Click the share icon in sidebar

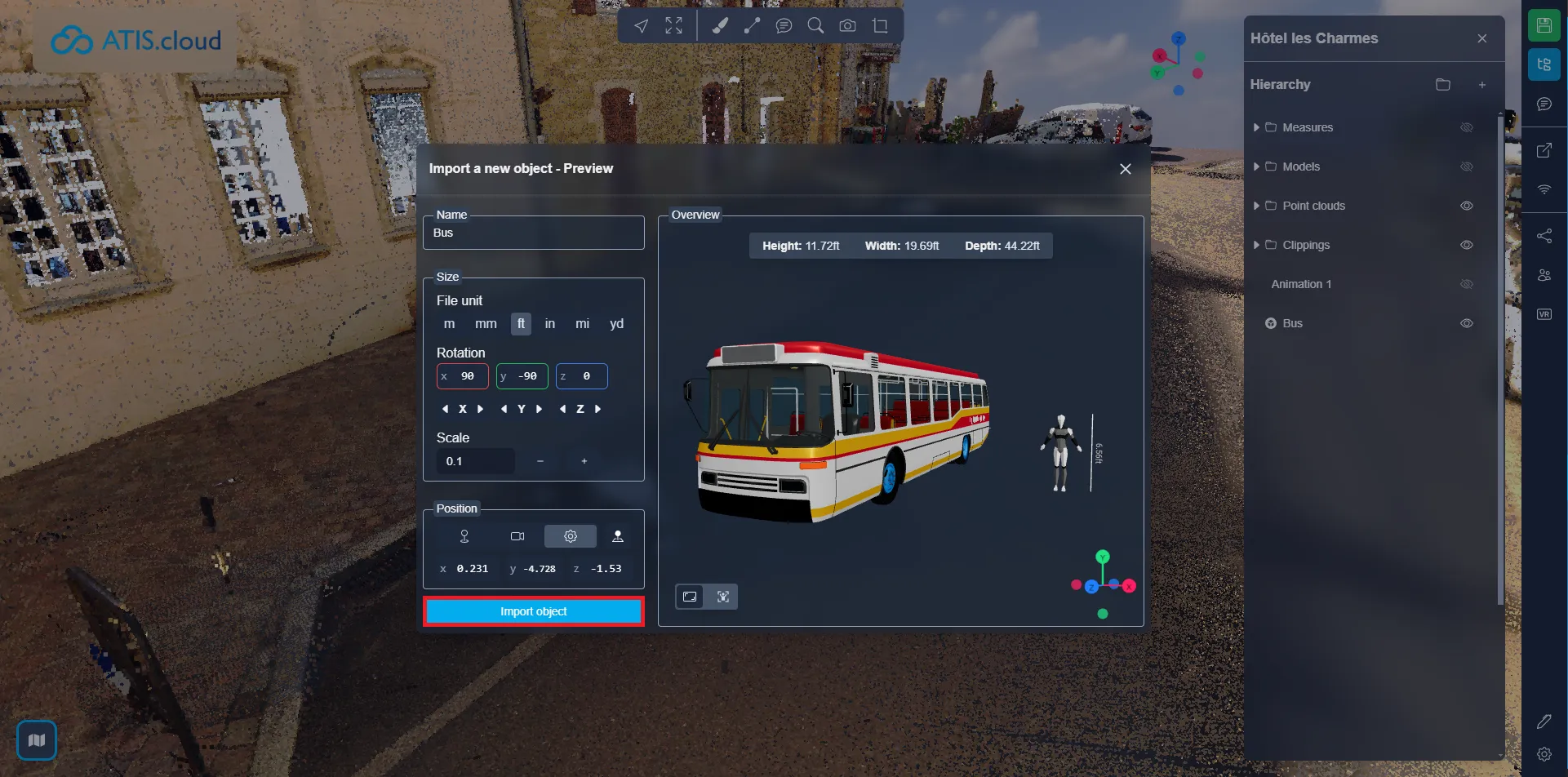click(x=1544, y=236)
